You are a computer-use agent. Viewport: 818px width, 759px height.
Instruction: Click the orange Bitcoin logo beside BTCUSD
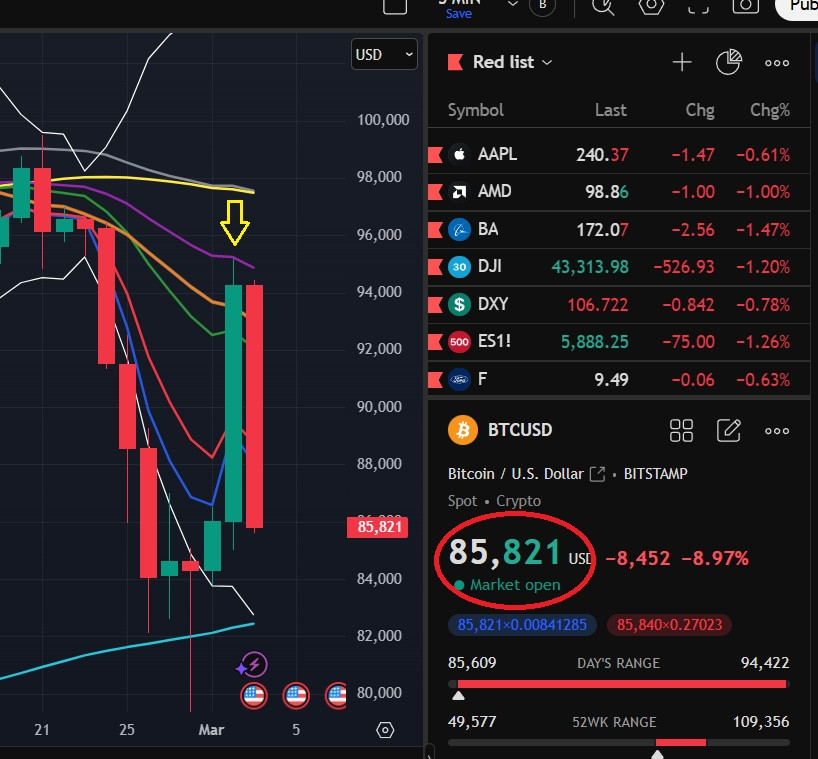[x=463, y=430]
